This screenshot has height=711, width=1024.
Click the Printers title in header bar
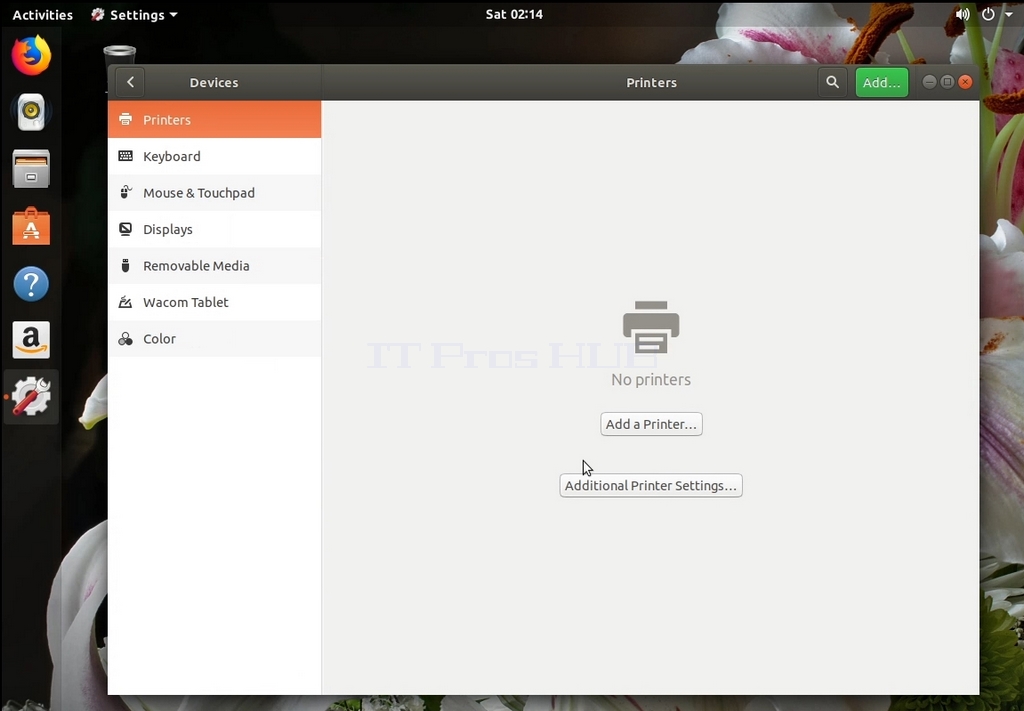pos(651,82)
